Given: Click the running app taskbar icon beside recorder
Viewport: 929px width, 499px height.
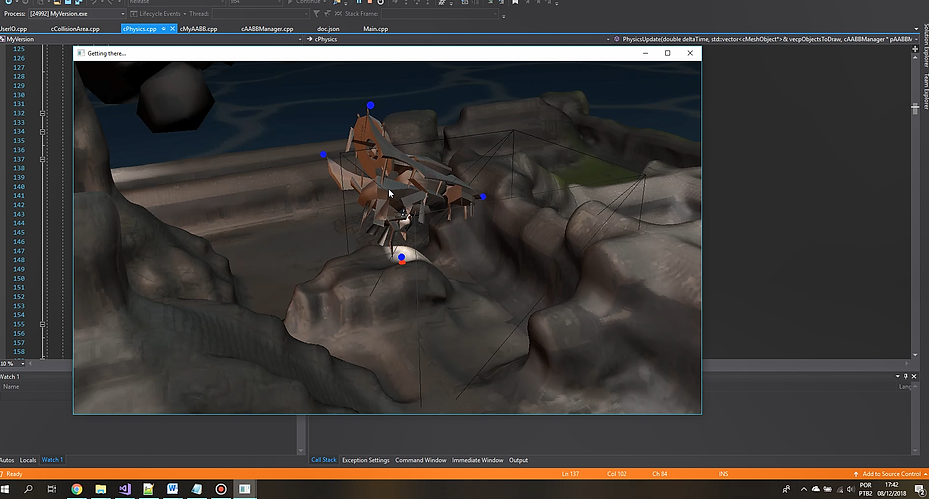Looking at the screenshot, I should point(245,489).
